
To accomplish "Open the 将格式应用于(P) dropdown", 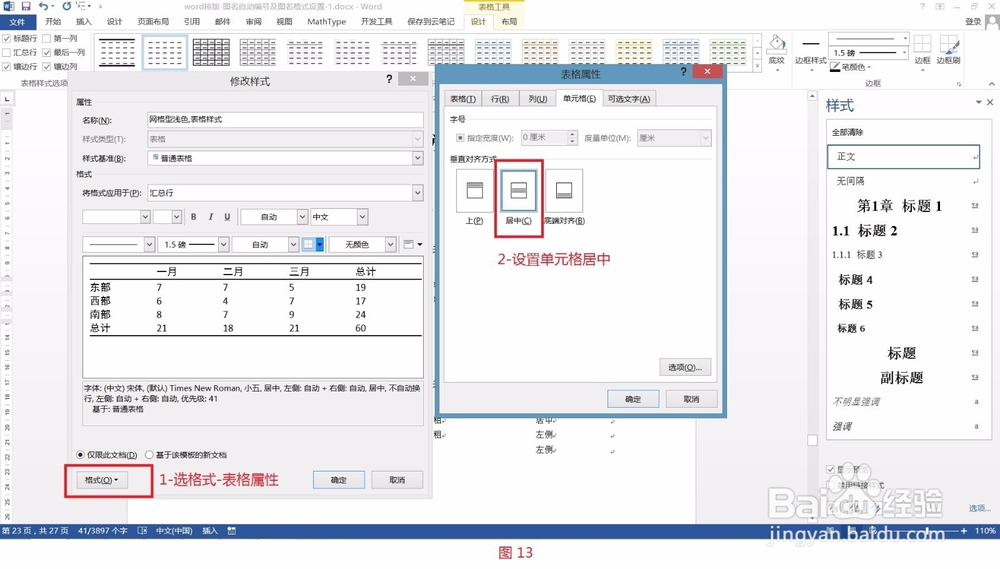I will click(x=417, y=193).
